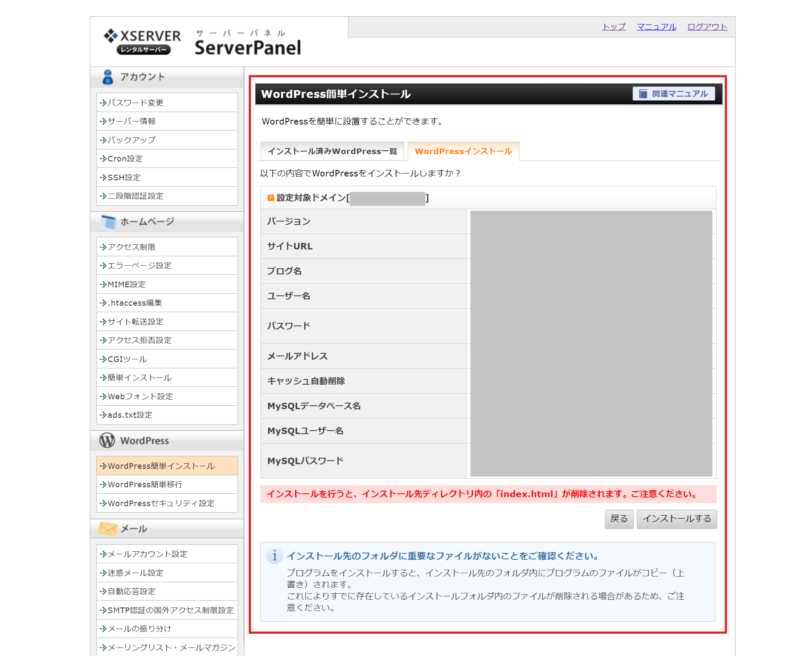Click the 戻る back button
The height and width of the screenshot is (656, 800).
click(x=619, y=519)
